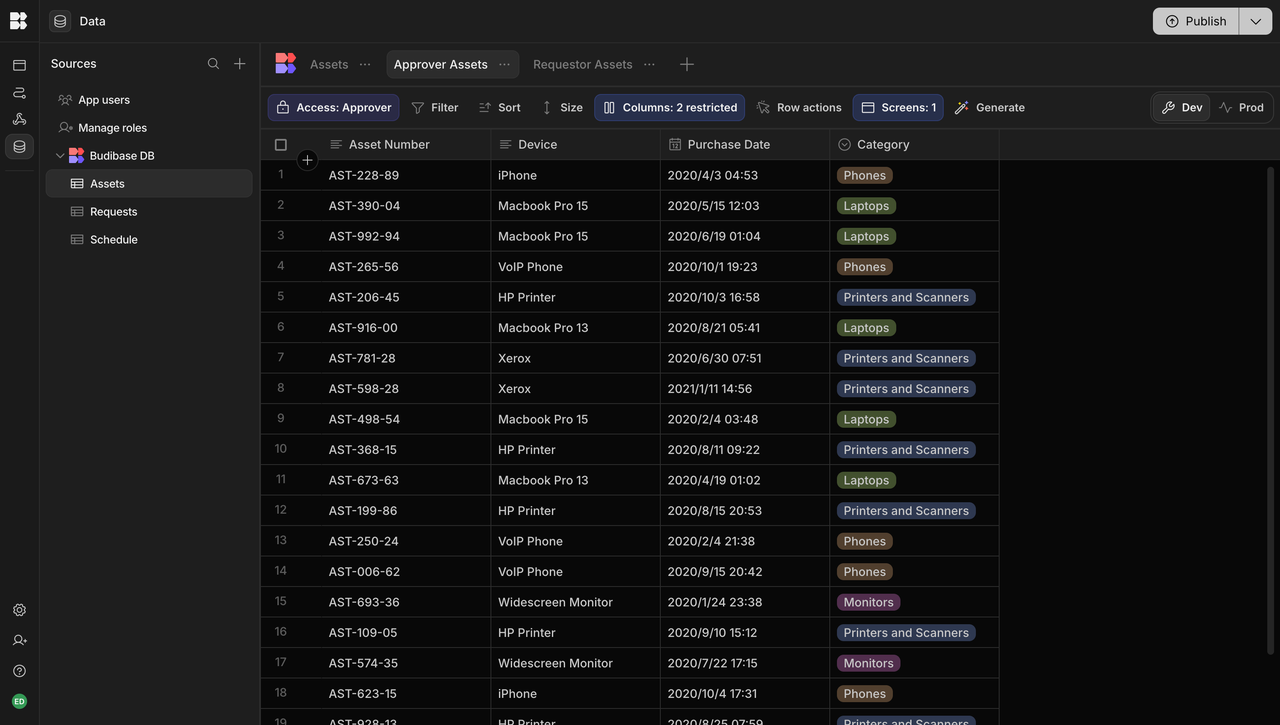
Task: Open settings via the gear icon bottom left
Action: [18, 609]
